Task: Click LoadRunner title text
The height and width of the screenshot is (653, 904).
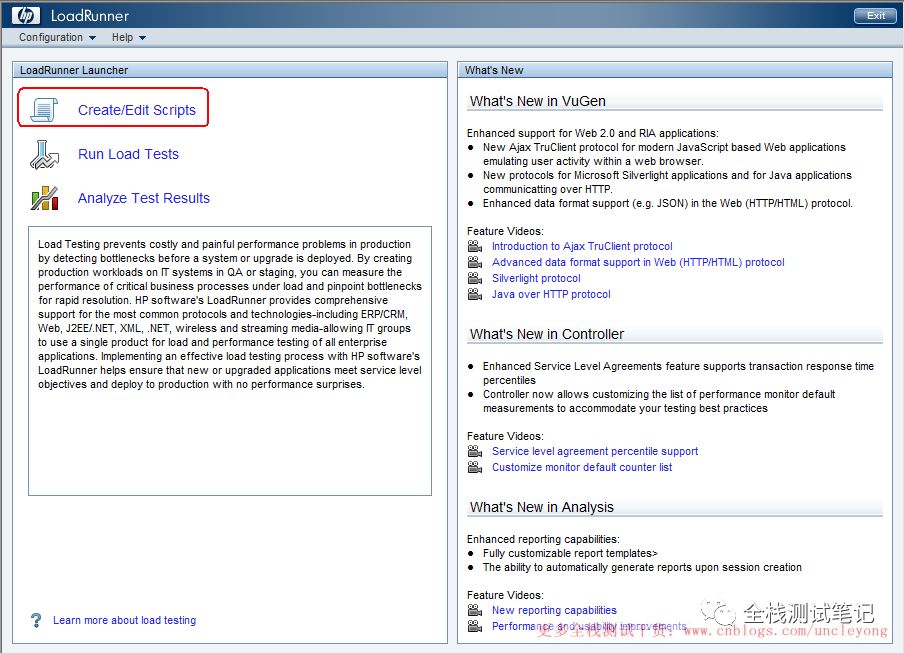Action: [x=90, y=16]
